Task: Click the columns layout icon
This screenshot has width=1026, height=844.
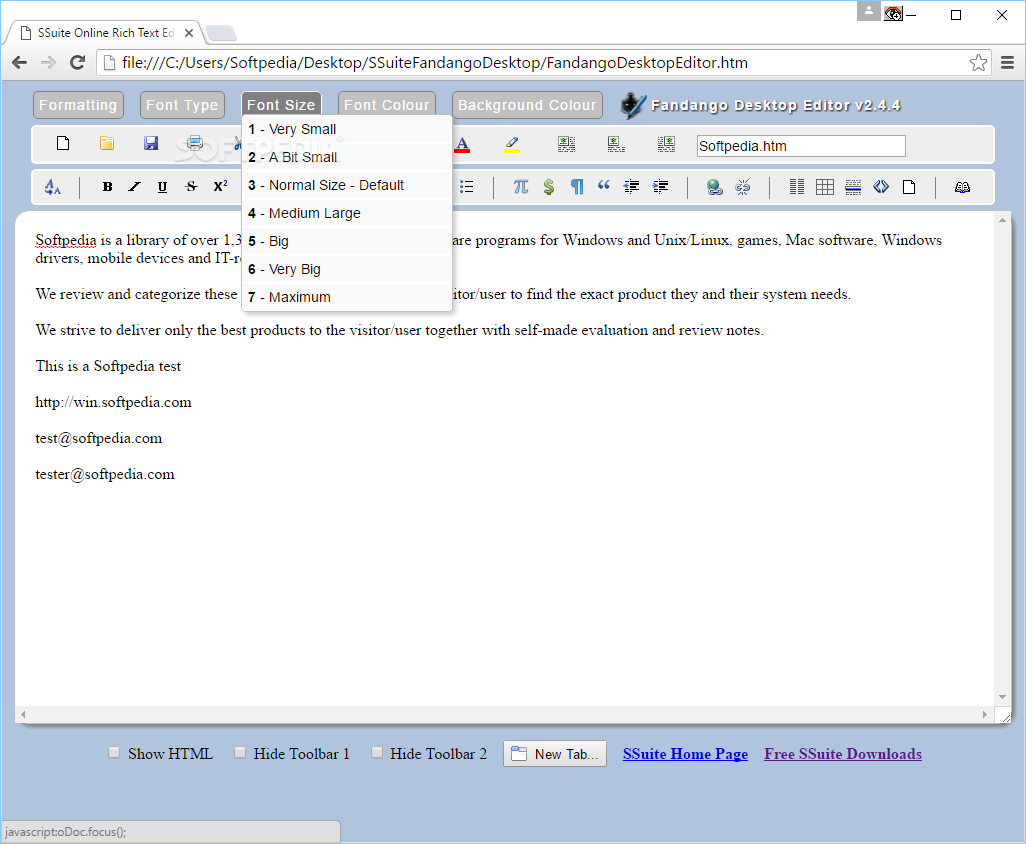Action: [x=796, y=187]
